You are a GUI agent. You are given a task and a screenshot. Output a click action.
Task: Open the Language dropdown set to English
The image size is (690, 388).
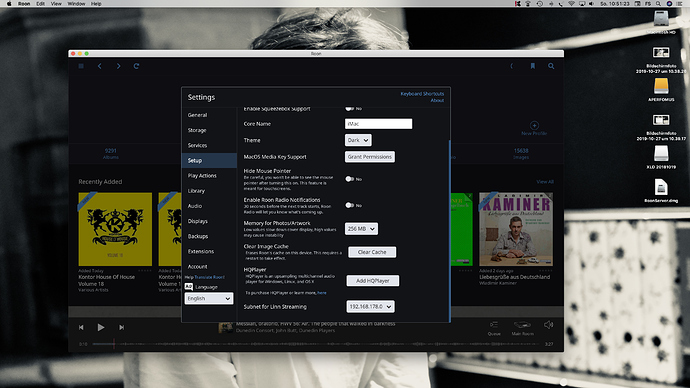(x=209, y=298)
